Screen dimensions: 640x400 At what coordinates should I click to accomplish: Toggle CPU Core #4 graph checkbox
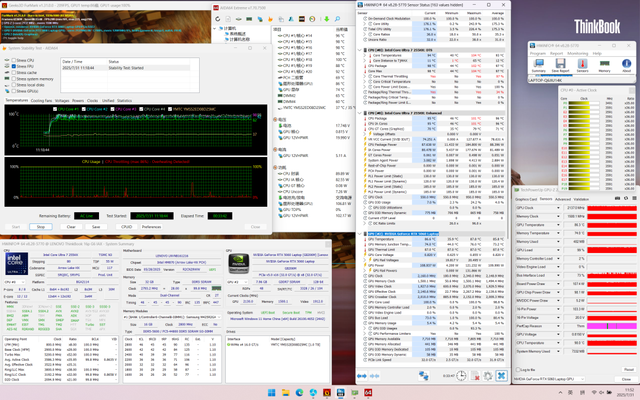click(141, 109)
